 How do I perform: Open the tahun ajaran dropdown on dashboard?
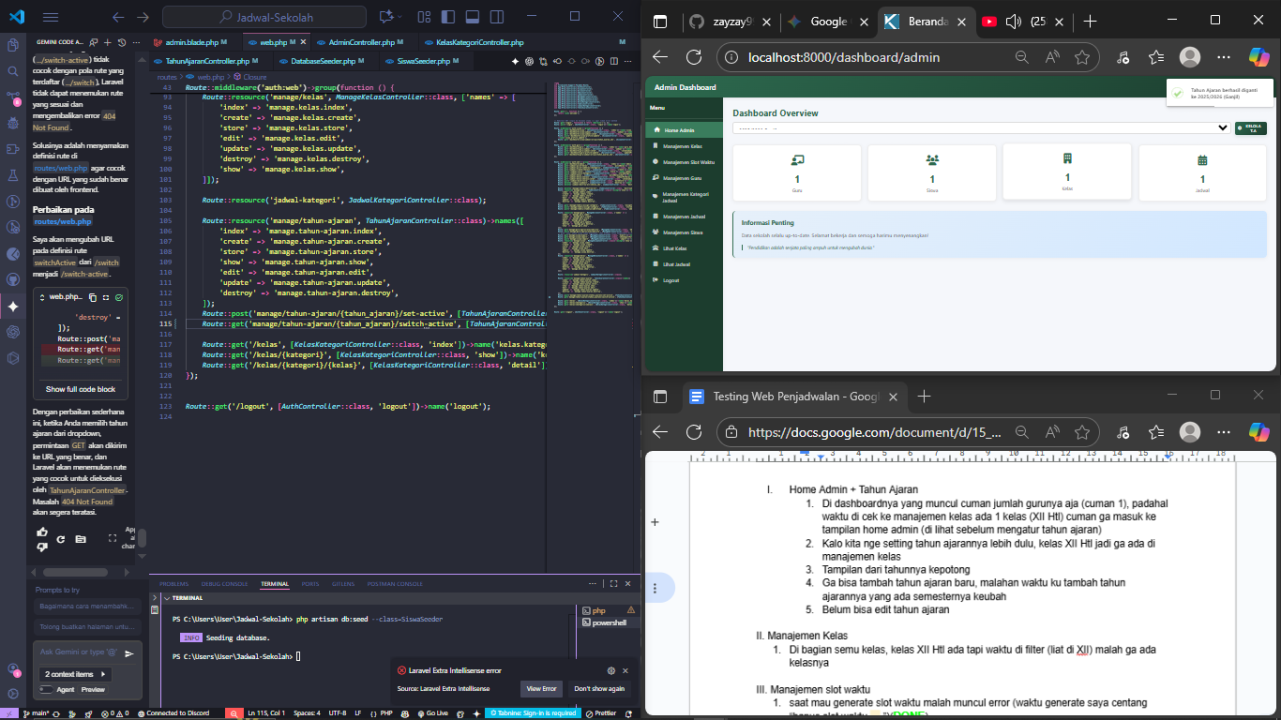click(x=980, y=128)
